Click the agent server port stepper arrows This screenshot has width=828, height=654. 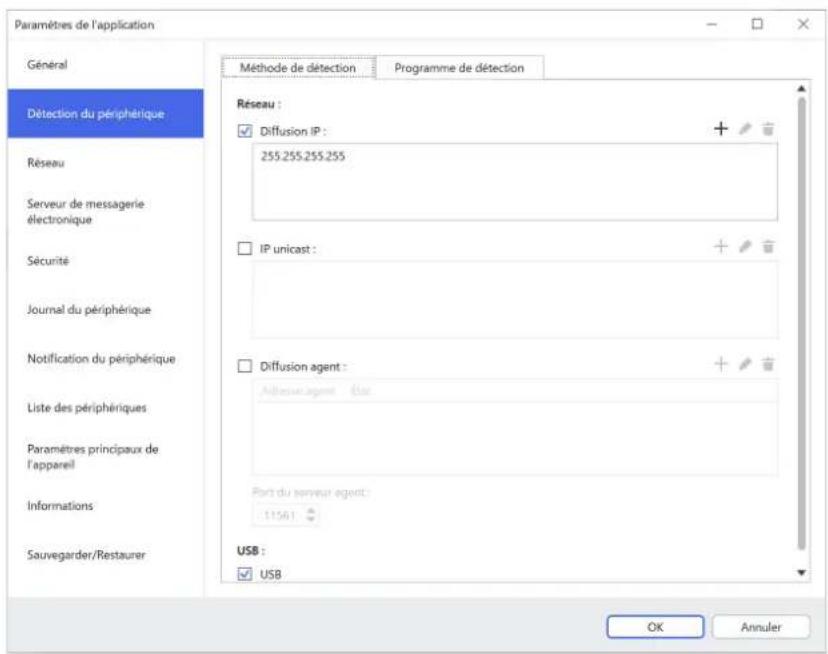tap(311, 515)
